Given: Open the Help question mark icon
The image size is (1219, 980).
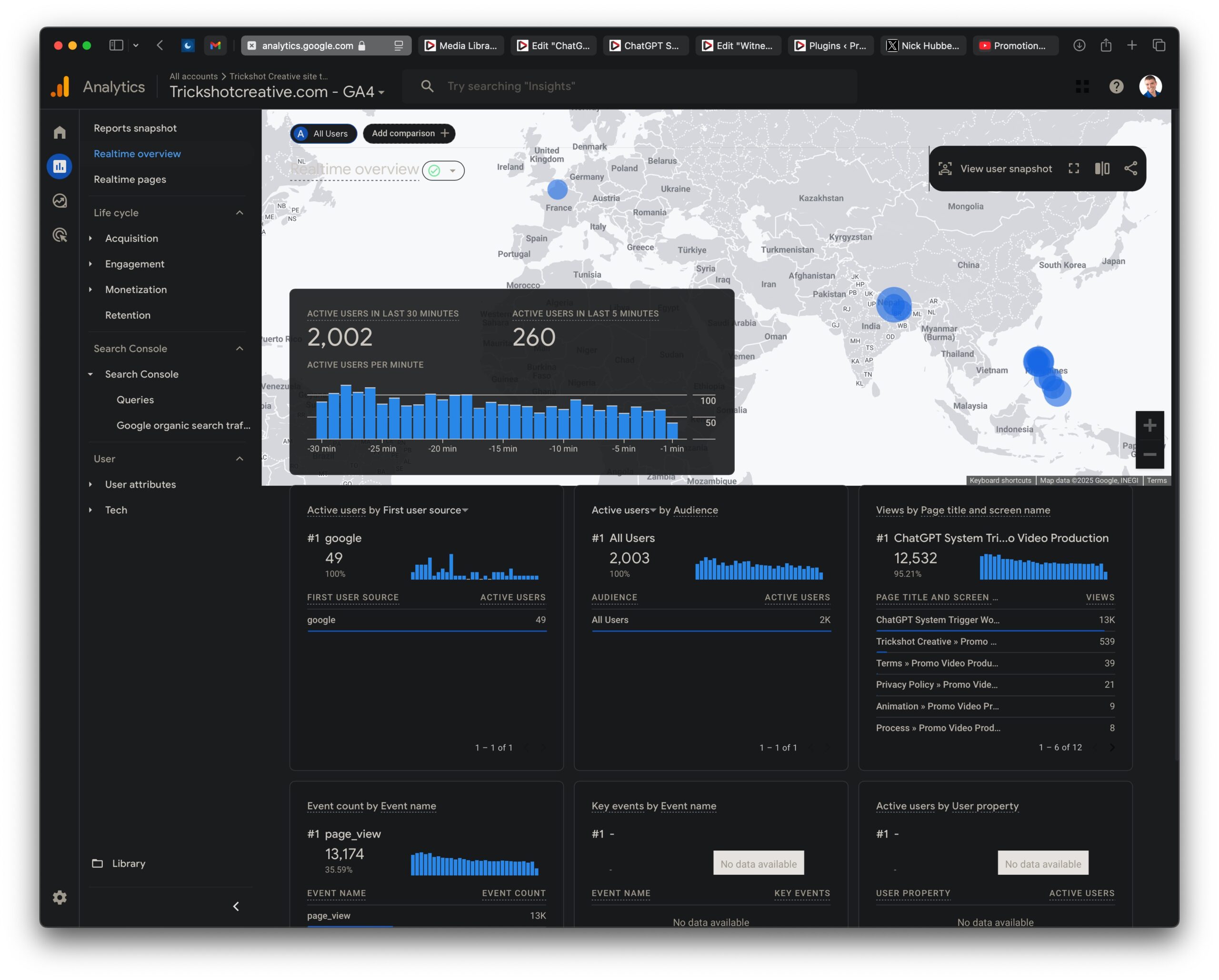Looking at the screenshot, I should 1116,87.
